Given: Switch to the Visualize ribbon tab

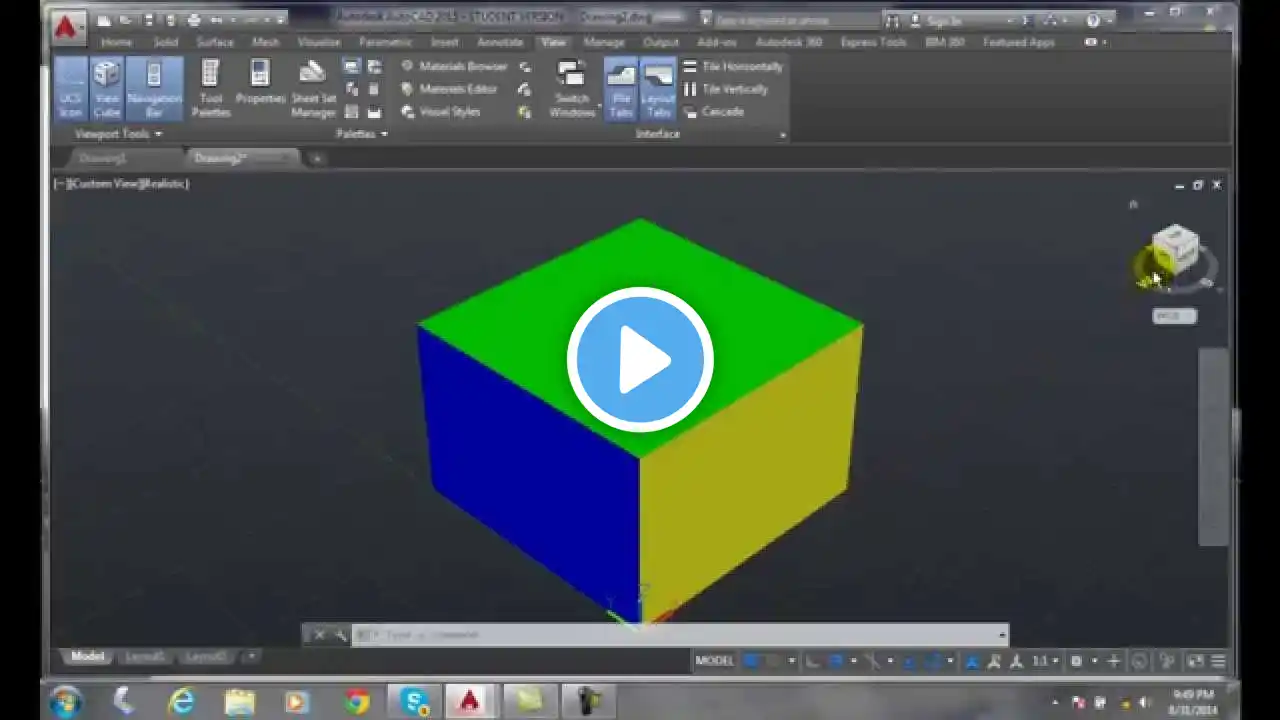Looking at the screenshot, I should click(x=319, y=42).
